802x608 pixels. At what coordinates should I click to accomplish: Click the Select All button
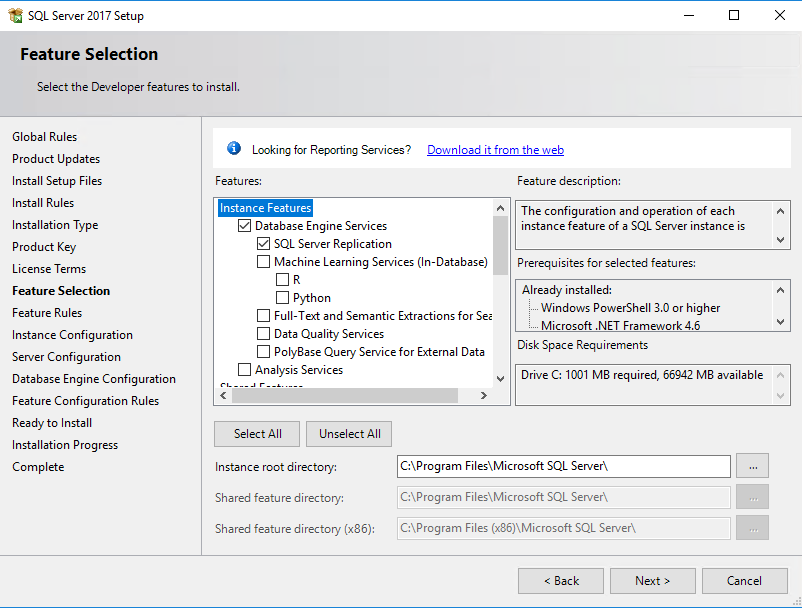tap(256, 434)
